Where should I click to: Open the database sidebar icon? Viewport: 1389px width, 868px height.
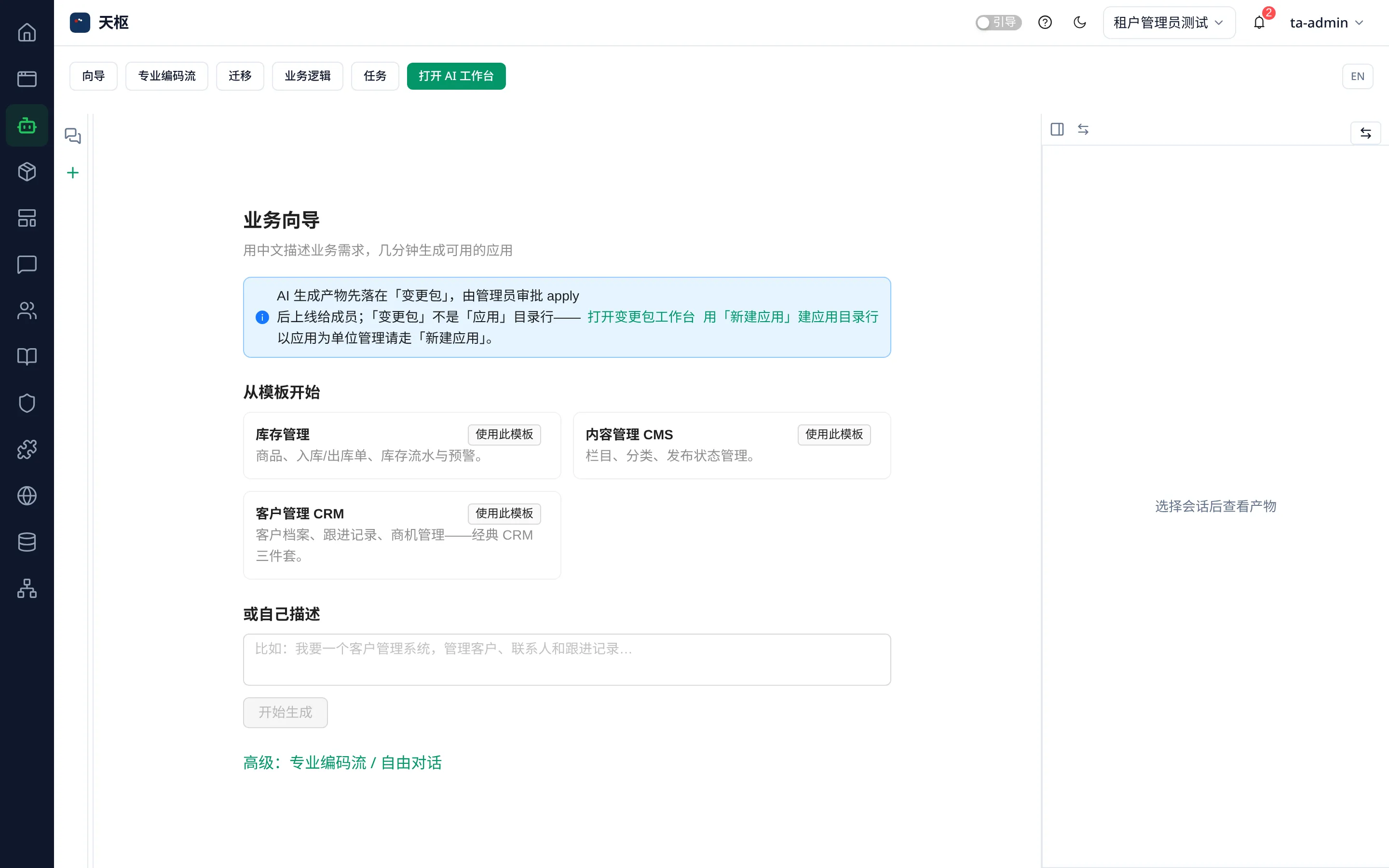27,542
